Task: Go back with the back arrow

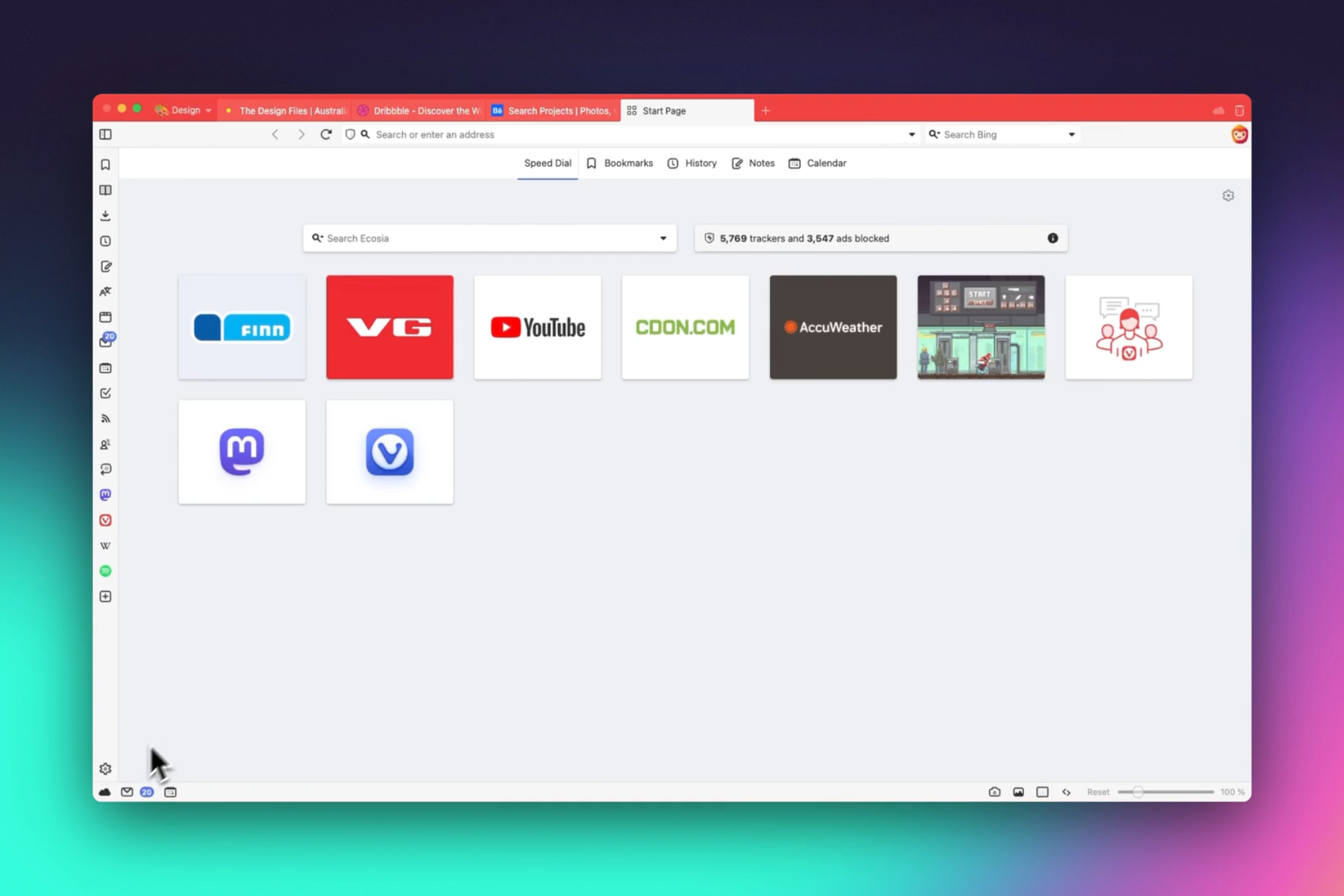Action: point(275,134)
